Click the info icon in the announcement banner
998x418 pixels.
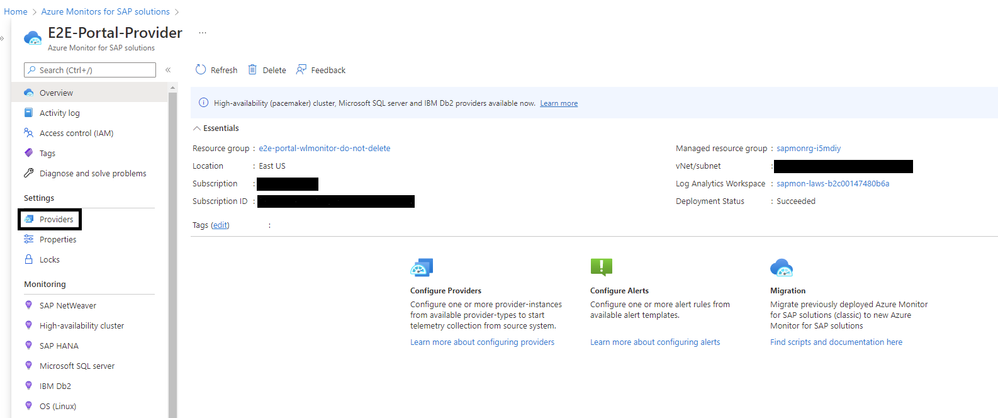(x=204, y=103)
